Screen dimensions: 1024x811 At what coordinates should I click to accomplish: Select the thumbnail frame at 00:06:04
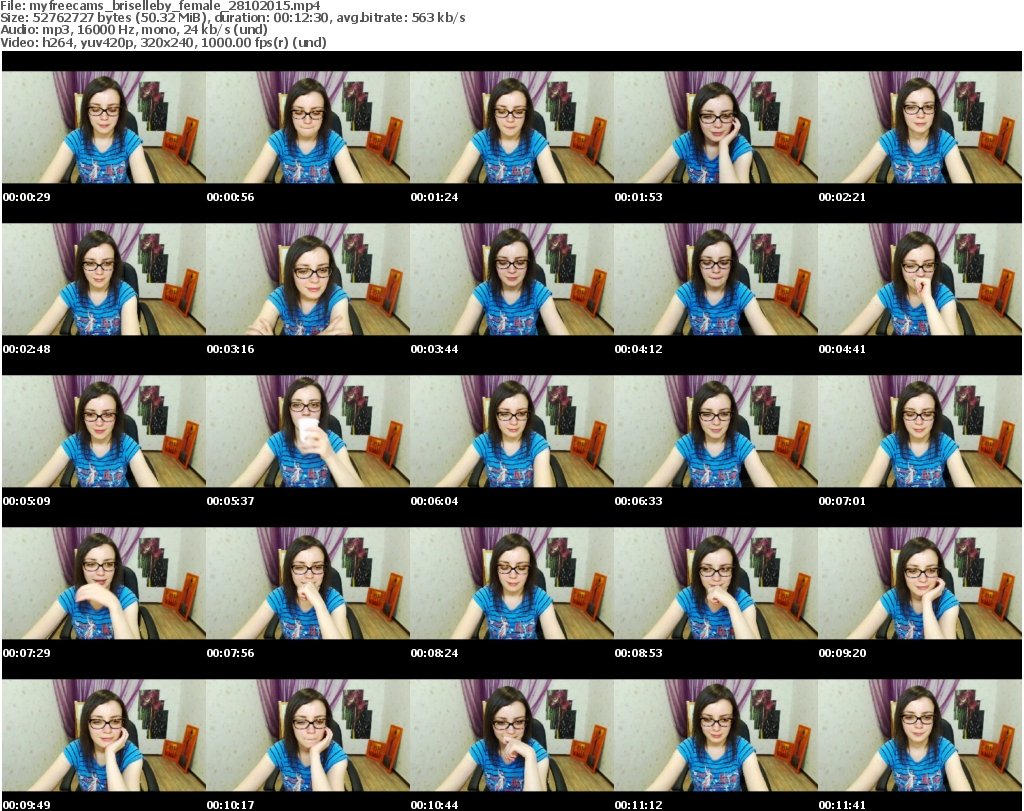[512, 431]
